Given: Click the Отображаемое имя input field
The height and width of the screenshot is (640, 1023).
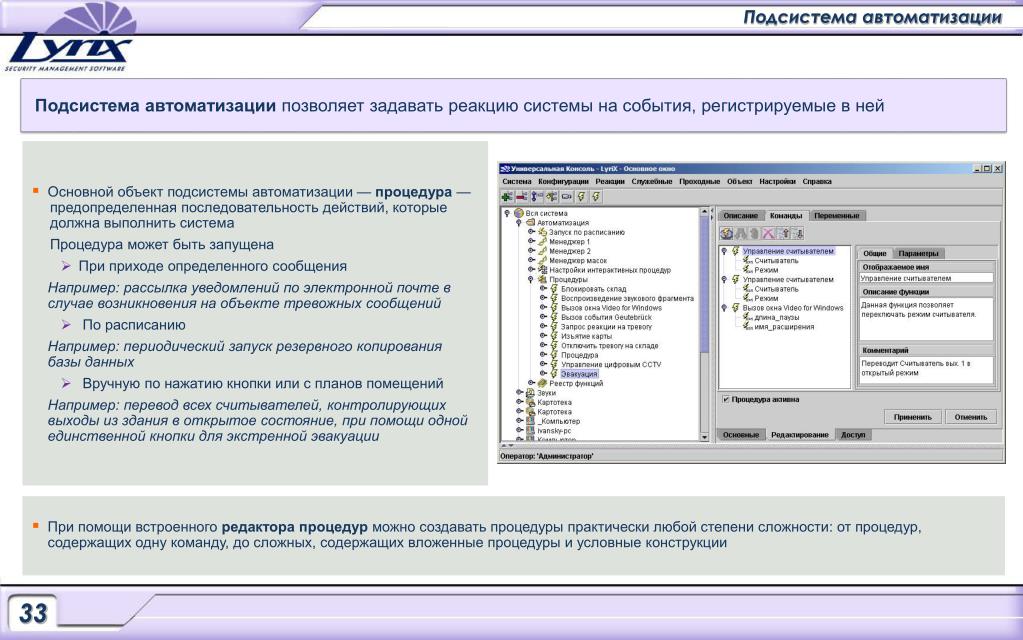Looking at the screenshot, I should (926, 278).
